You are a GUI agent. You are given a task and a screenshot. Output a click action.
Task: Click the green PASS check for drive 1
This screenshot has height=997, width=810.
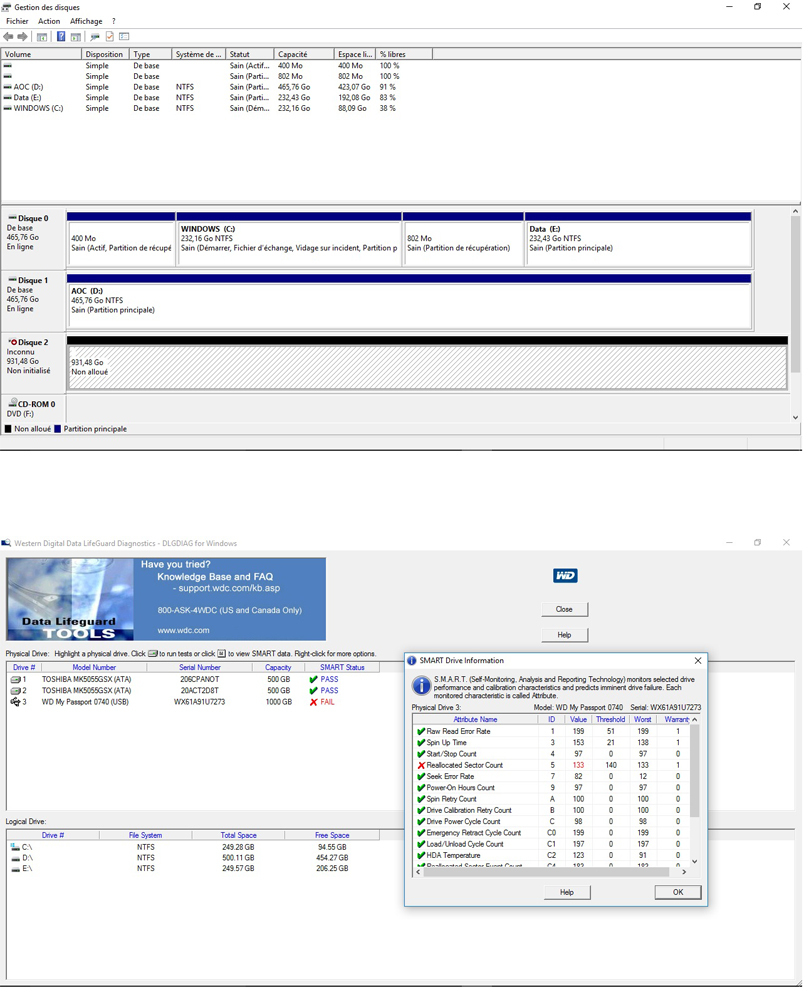click(313, 680)
